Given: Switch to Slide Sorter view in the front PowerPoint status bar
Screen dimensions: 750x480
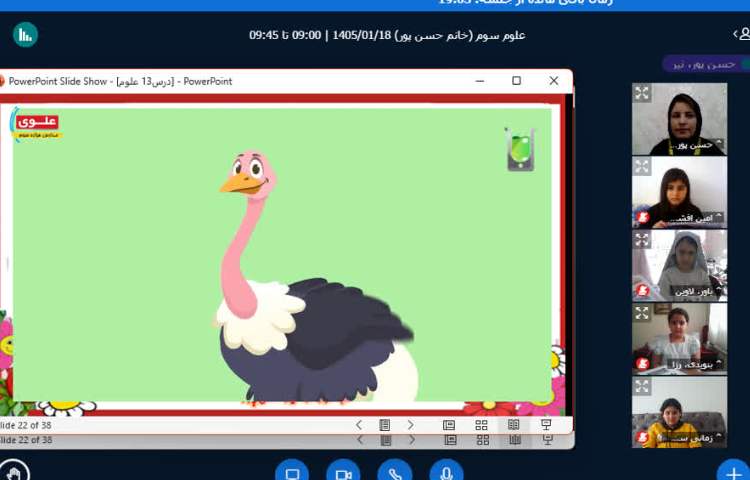Looking at the screenshot, I should (x=481, y=425).
